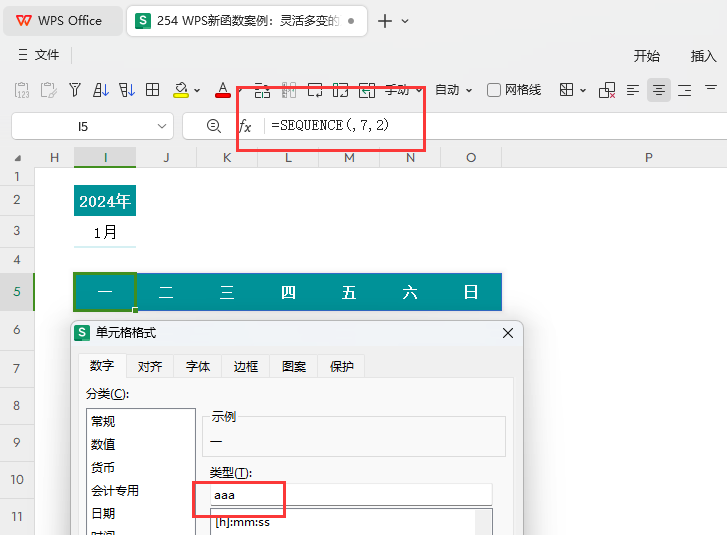Viewport: 727px width, 535px height.
Task: Open the WPS Office home tab
Action: coord(63,21)
